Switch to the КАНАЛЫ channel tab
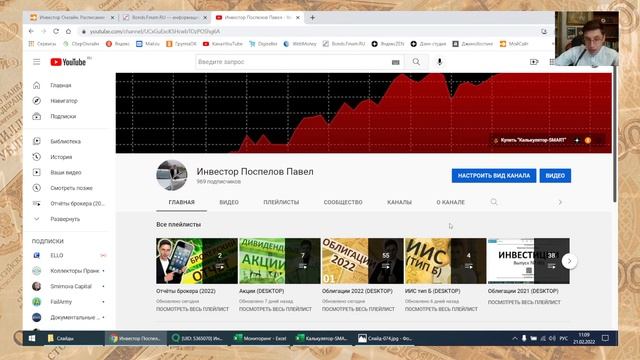The image size is (640, 360). click(399, 202)
